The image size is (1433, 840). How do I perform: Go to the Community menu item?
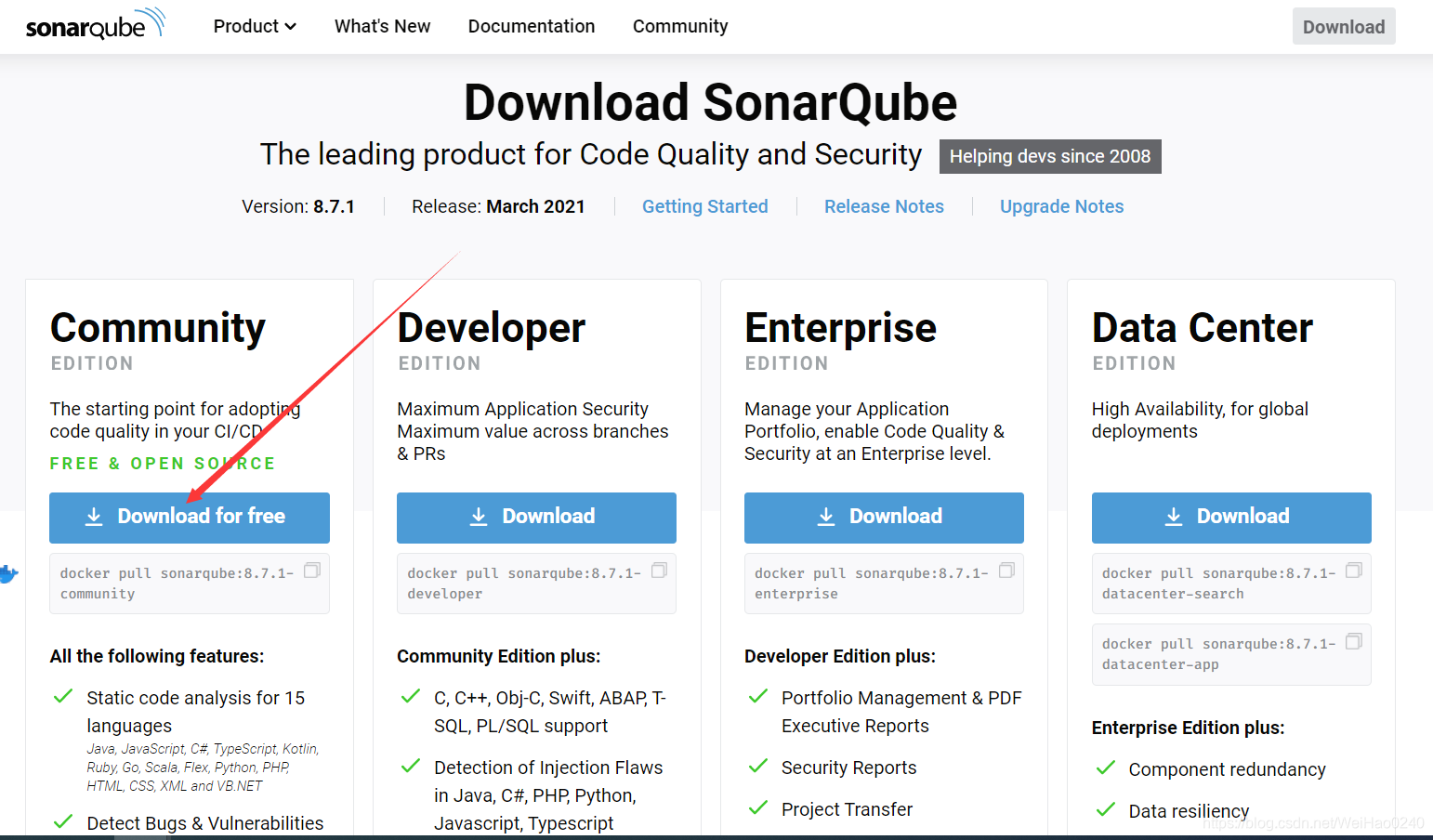(680, 26)
